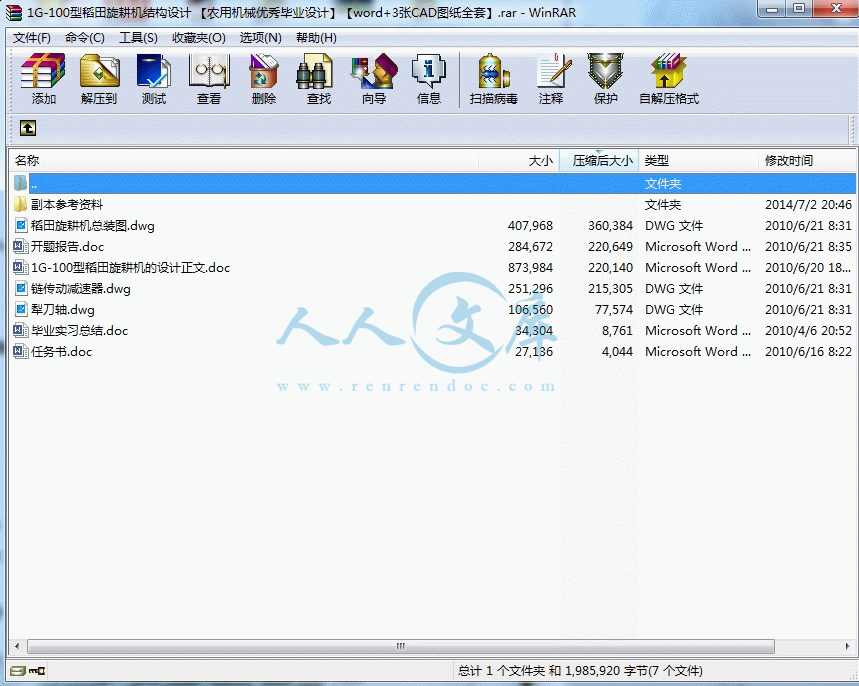This screenshot has width=859, height=686.
Task: Close the WinRAR window
Action: pyautogui.click(x=836, y=9)
